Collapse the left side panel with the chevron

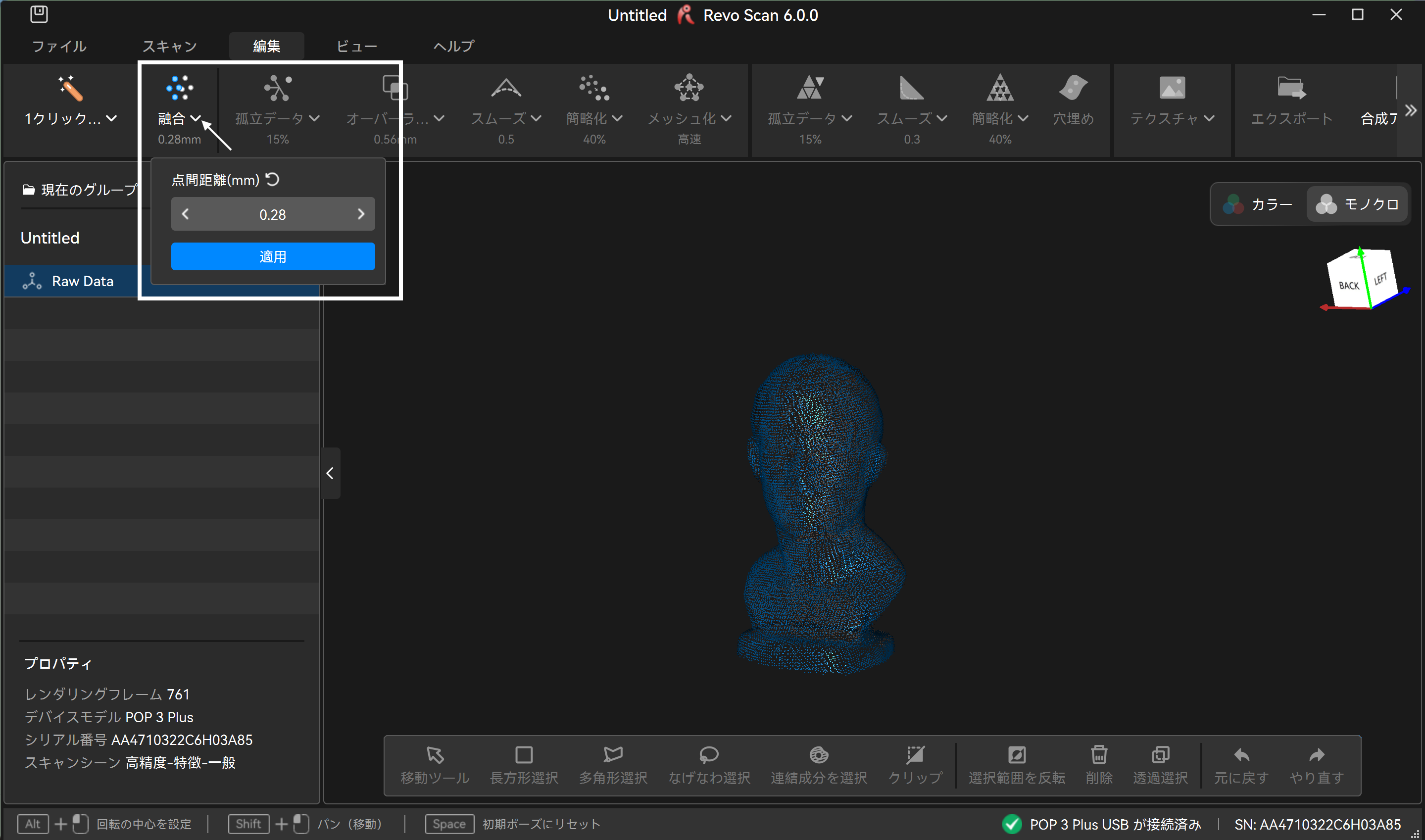pos(330,473)
